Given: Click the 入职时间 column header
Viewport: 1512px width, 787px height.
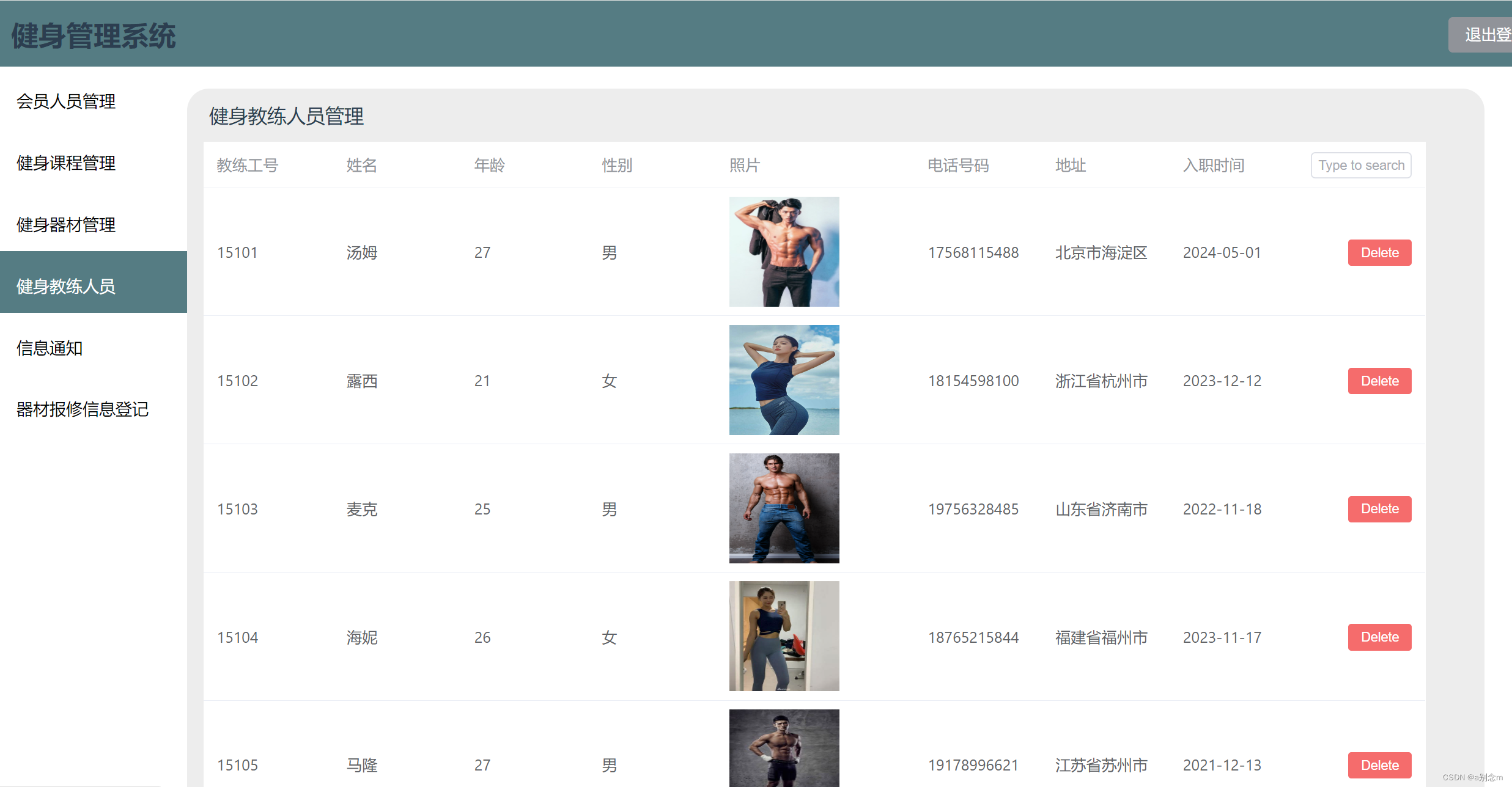Looking at the screenshot, I should pyautogui.click(x=1213, y=166).
